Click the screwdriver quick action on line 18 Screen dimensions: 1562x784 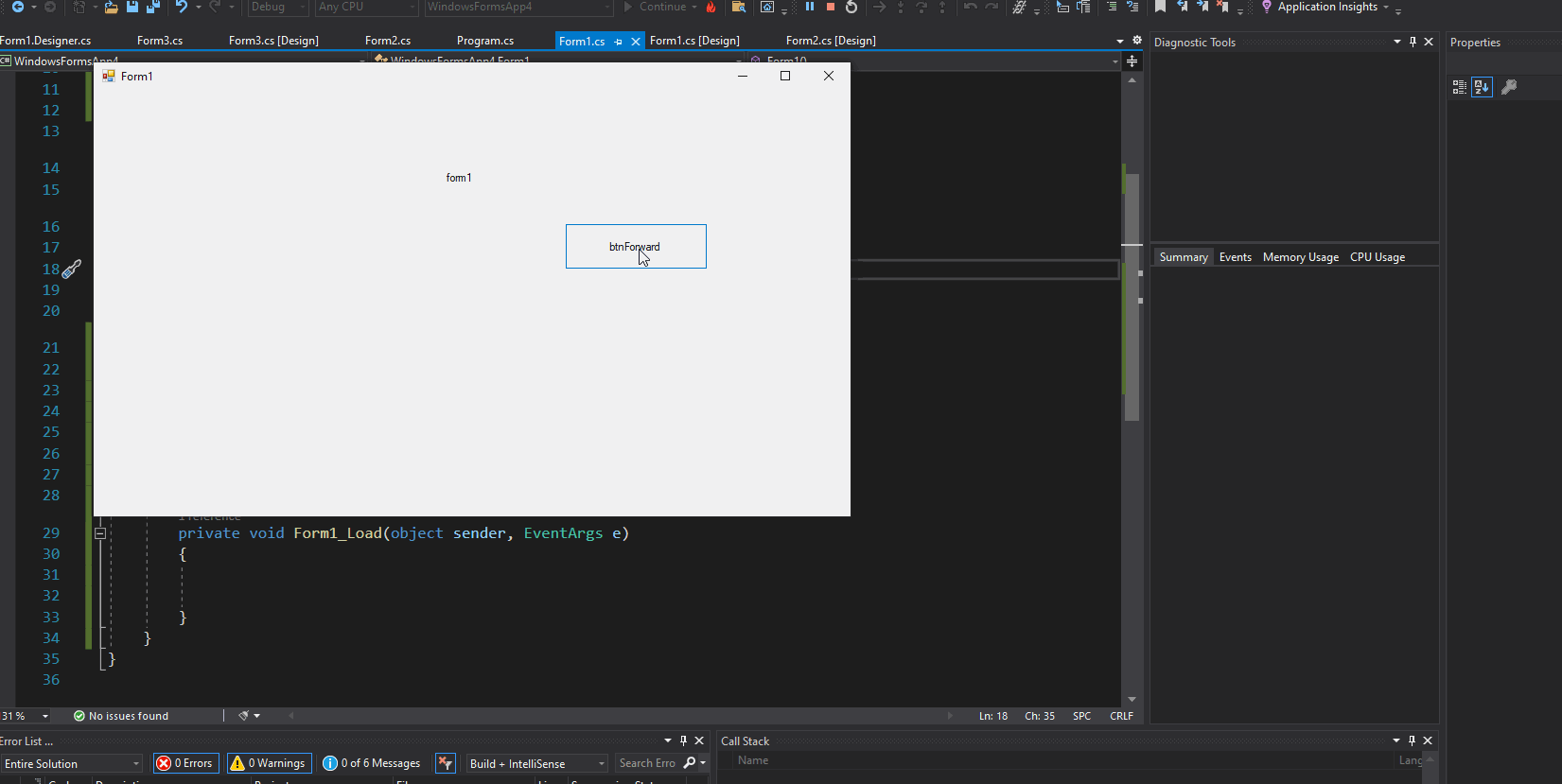click(72, 270)
